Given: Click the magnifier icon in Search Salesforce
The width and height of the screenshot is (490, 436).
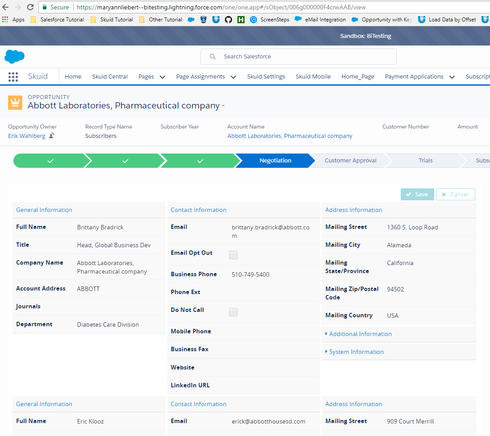Looking at the screenshot, I should pos(213,57).
